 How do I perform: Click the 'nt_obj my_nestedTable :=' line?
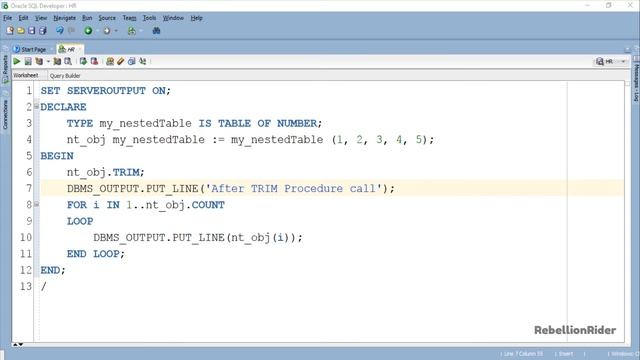[x=250, y=140]
